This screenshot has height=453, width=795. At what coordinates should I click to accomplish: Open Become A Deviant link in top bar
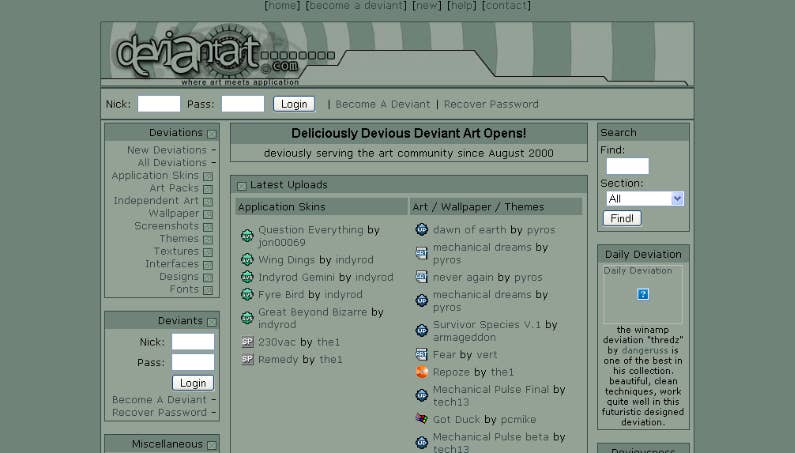pyautogui.click(x=383, y=104)
